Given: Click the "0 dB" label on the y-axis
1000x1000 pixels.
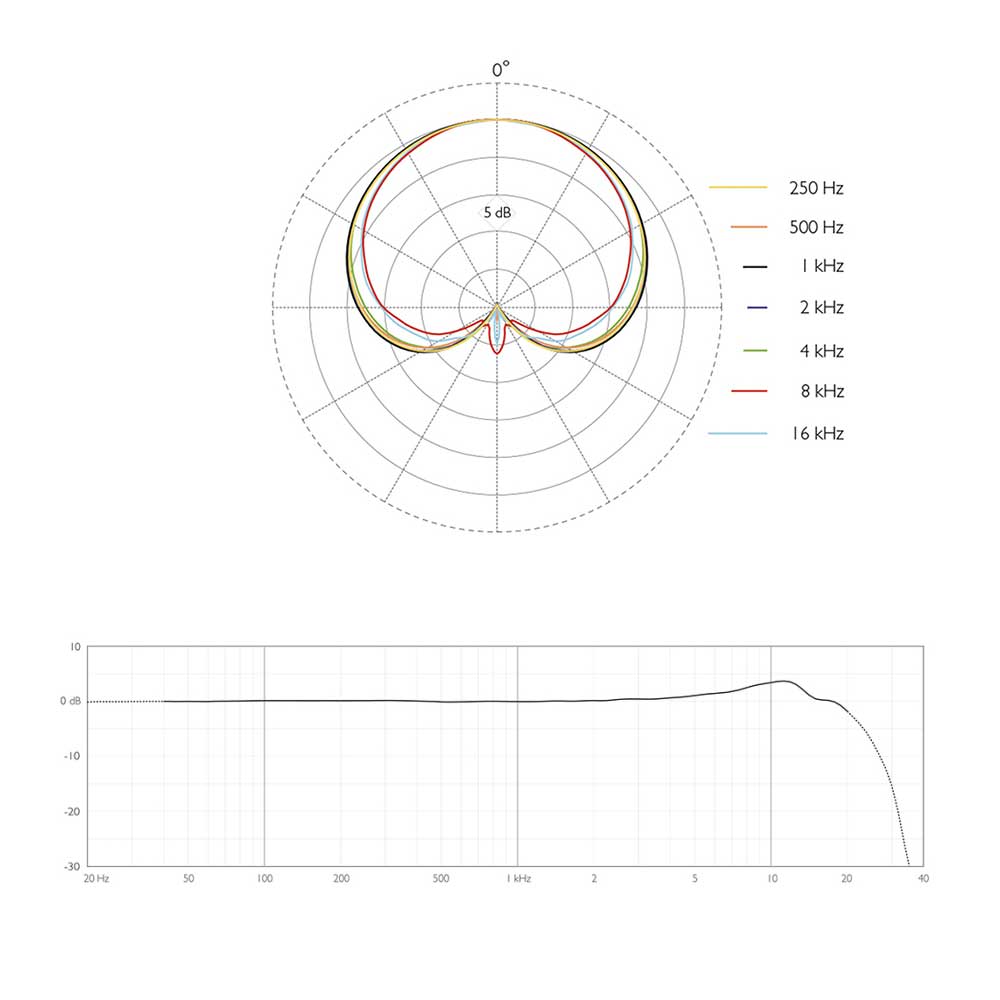Looking at the screenshot, I should (70, 701).
